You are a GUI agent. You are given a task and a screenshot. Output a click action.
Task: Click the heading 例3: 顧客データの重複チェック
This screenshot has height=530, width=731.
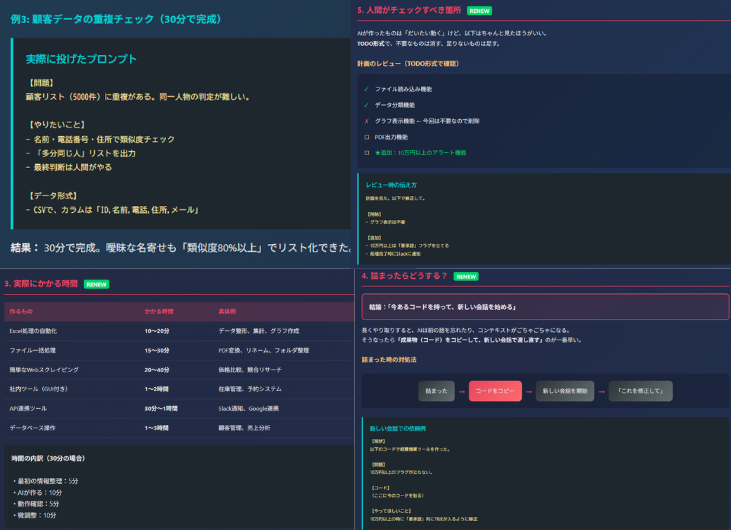pyautogui.click(x=116, y=19)
